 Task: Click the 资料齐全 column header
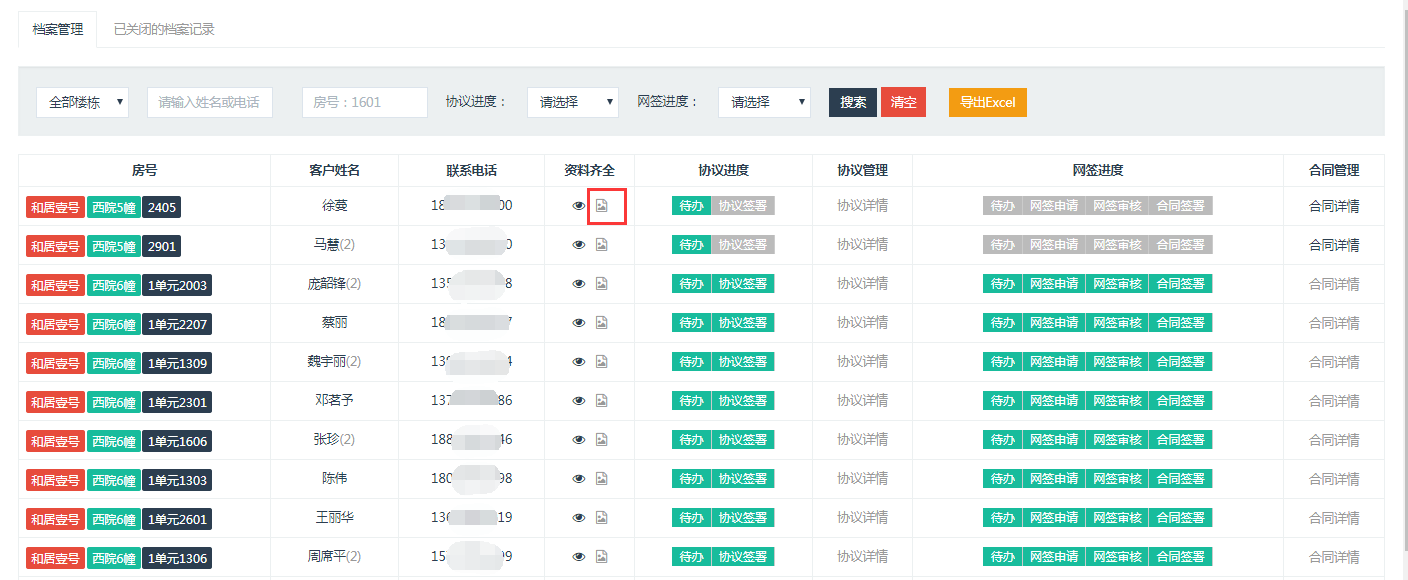[x=589, y=170]
